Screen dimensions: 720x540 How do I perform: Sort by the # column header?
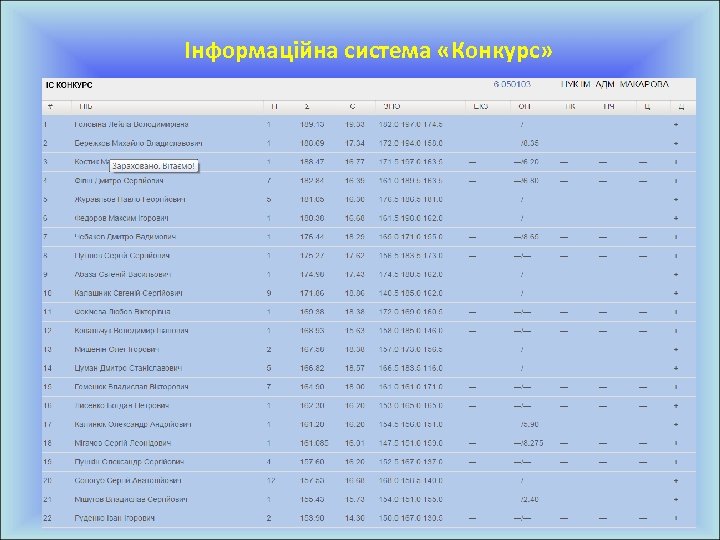coord(50,107)
